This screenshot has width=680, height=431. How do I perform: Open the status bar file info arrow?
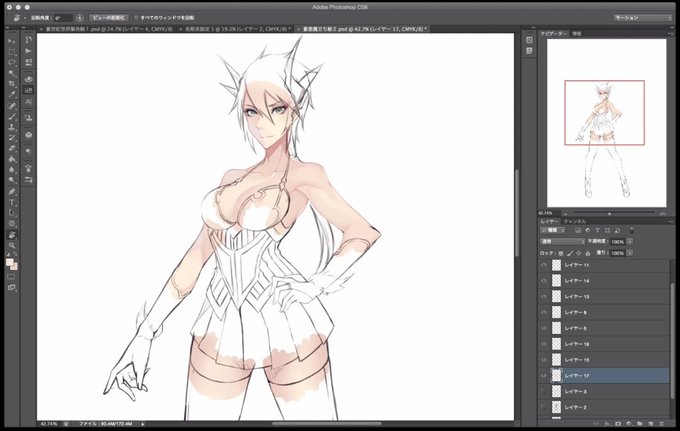(x=143, y=424)
